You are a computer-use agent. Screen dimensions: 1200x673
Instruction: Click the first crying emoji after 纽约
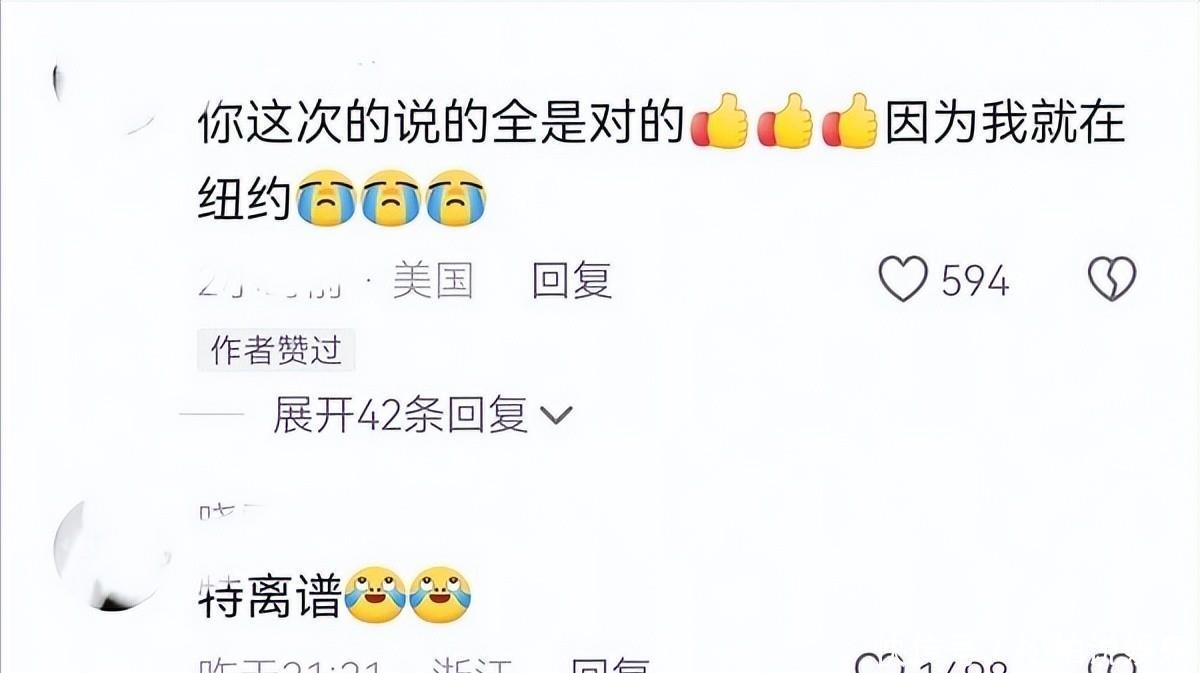tap(327, 199)
